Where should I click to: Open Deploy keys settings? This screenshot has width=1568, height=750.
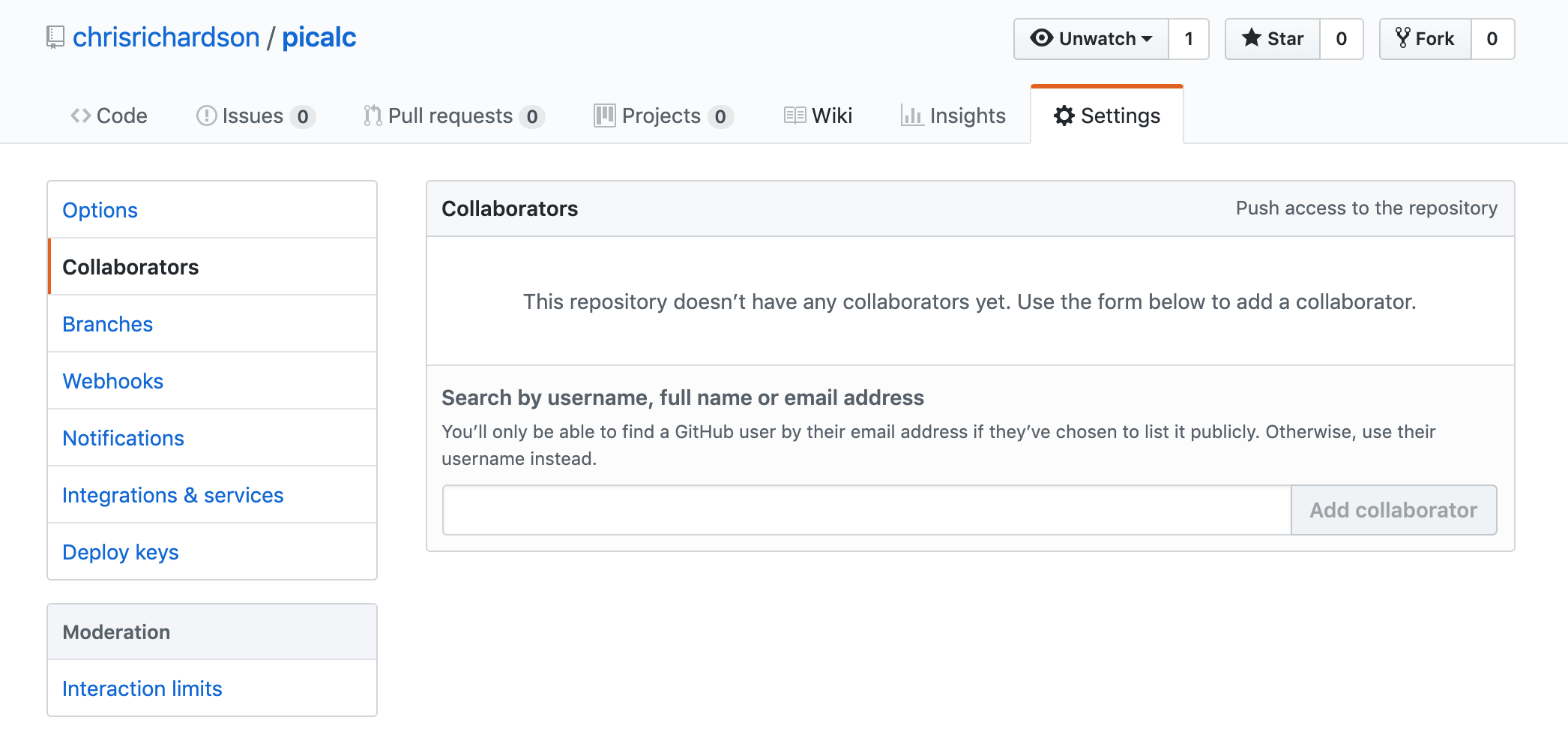(212, 552)
